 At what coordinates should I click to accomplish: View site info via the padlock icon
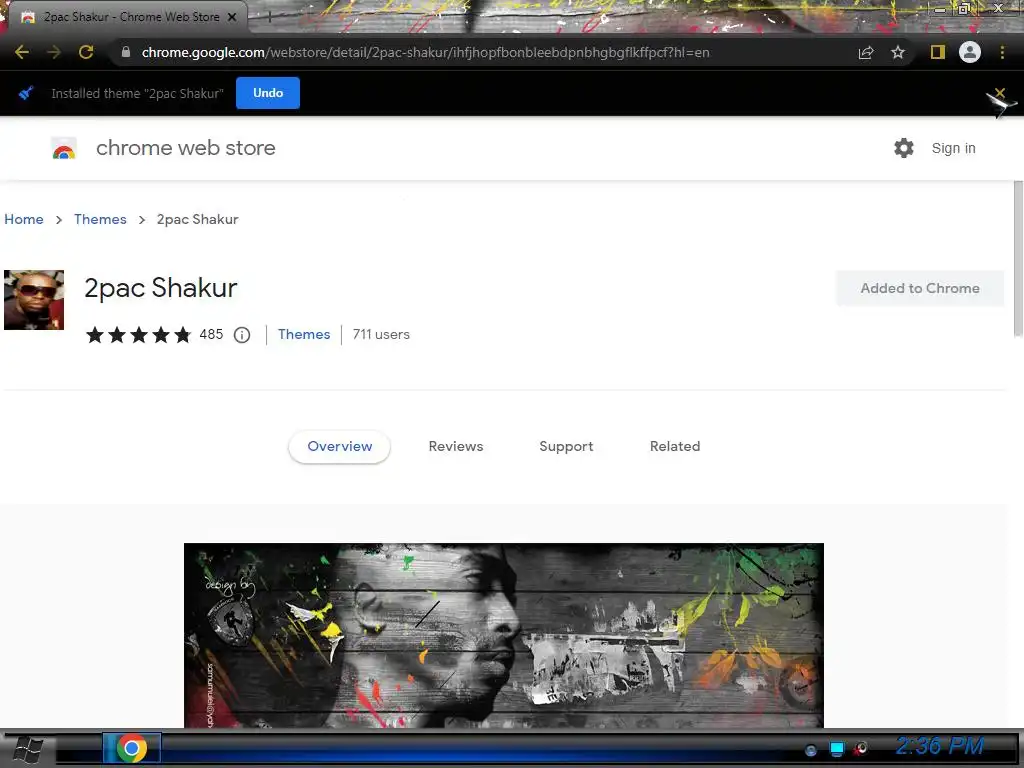tap(126, 52)
